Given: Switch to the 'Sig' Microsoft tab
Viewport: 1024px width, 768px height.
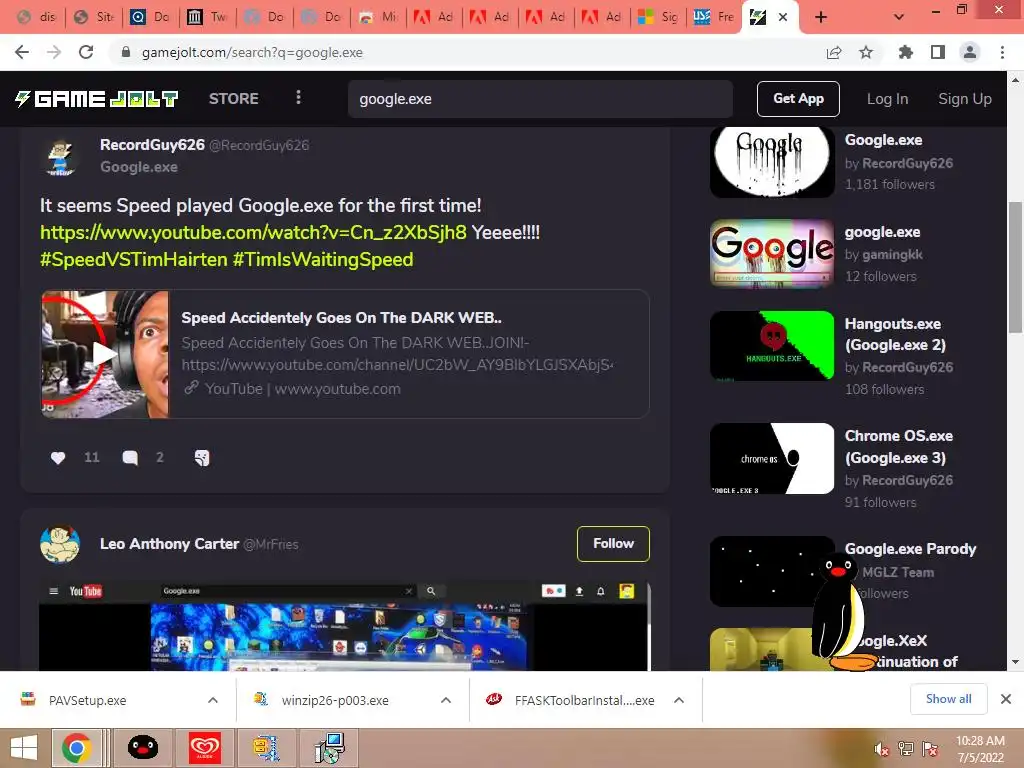Looking at the screenshot, I should [658, 17].
